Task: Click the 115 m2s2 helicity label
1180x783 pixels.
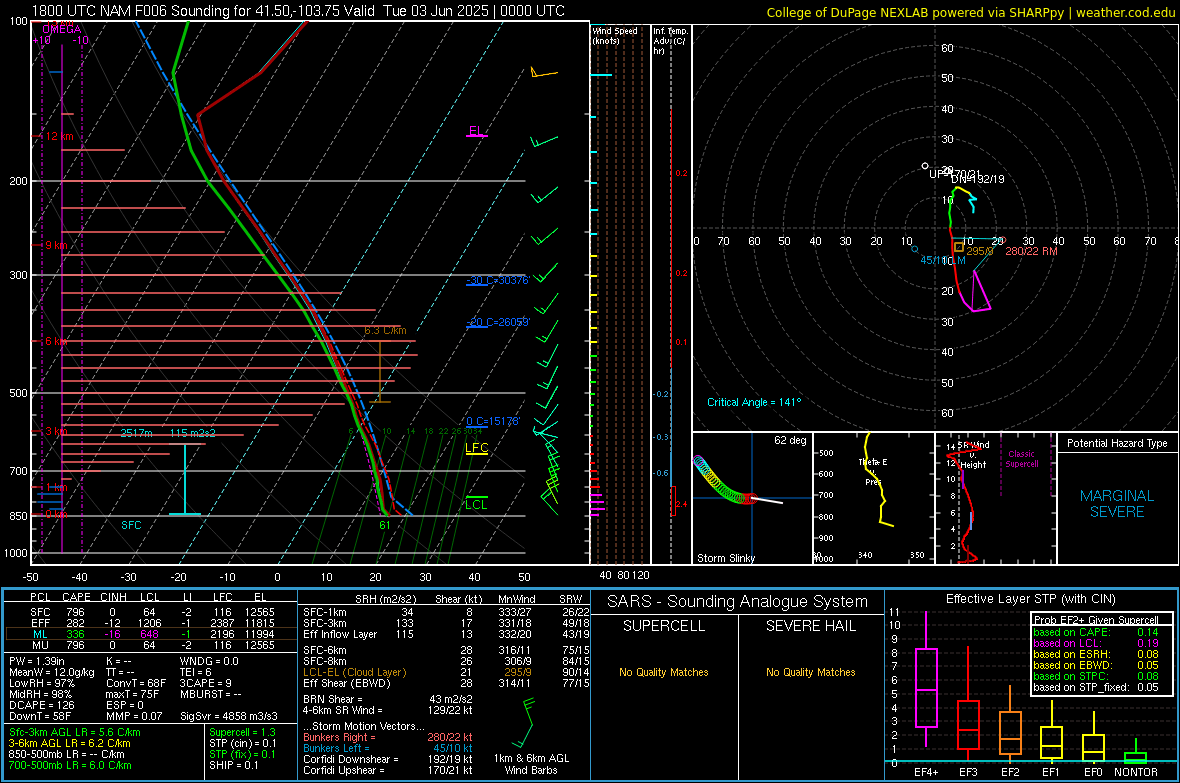Action: tap(193, 433)
